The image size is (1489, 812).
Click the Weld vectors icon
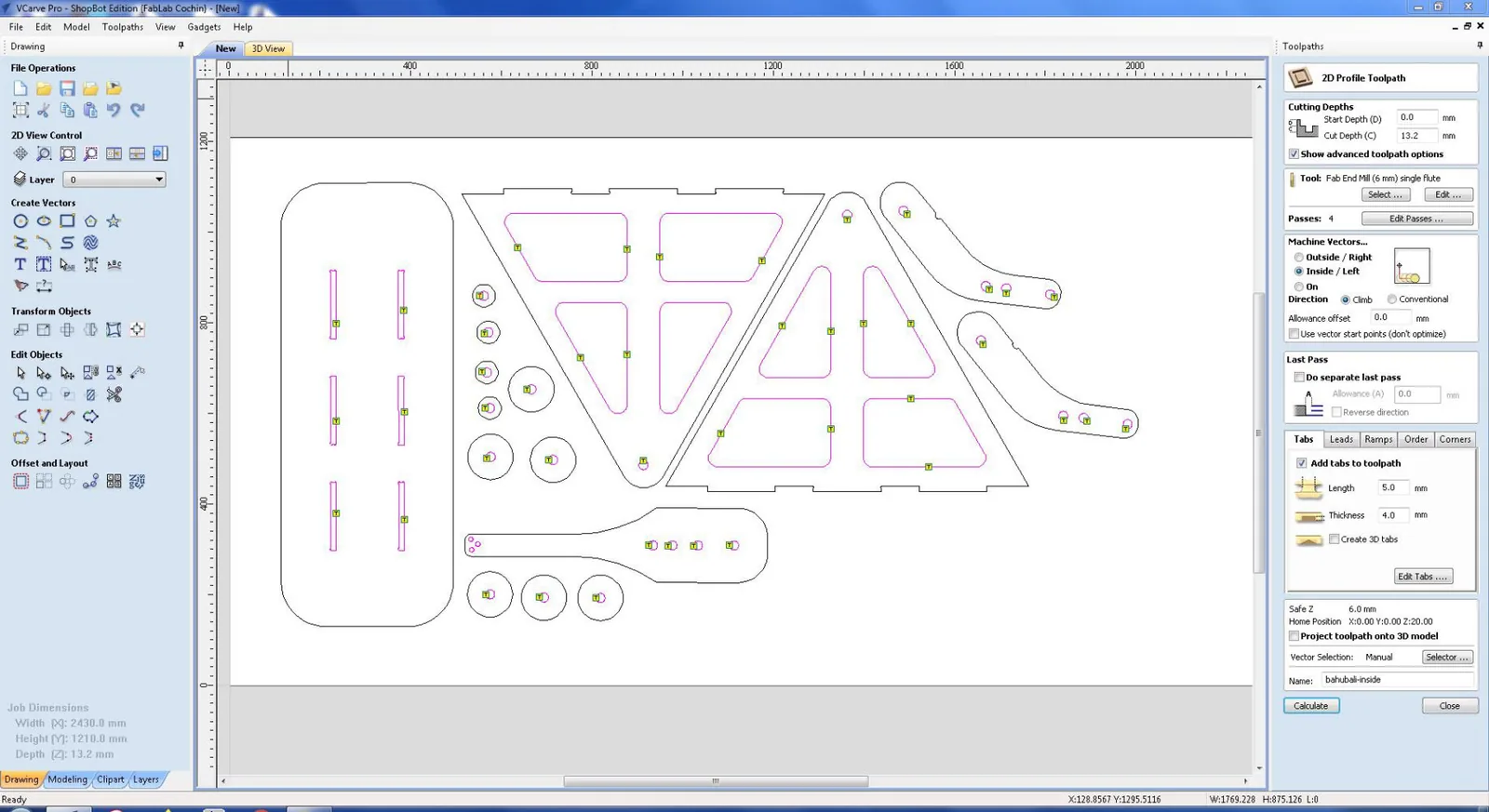20,394
